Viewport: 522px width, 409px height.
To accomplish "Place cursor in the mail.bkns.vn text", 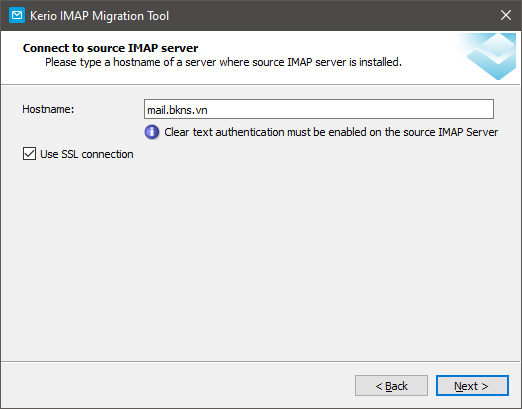I will point(177,110).
